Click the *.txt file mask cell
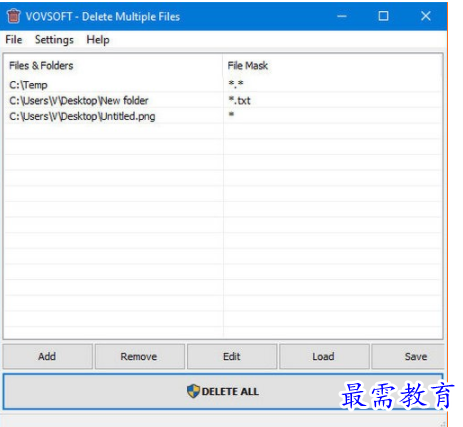The width and height of the screenshot is (463, 427). (239, 100)
